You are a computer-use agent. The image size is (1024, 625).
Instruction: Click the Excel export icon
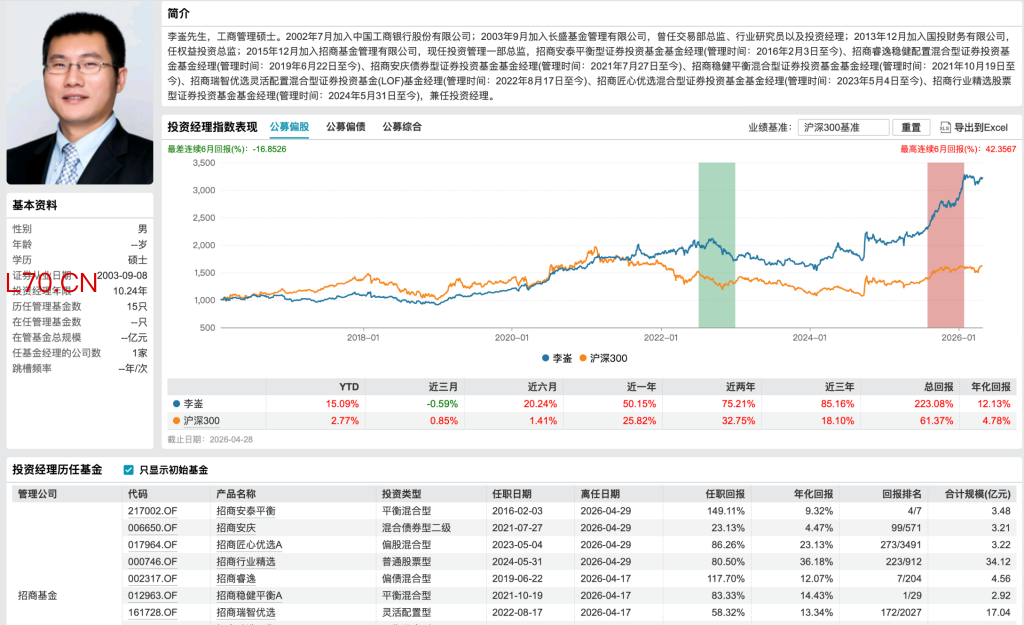point(944,128)
